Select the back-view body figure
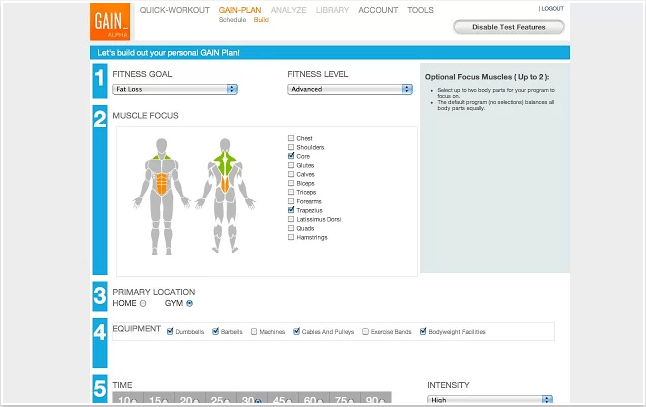Image resolution: width=646 pixels, height=407 pixels. 225,196
